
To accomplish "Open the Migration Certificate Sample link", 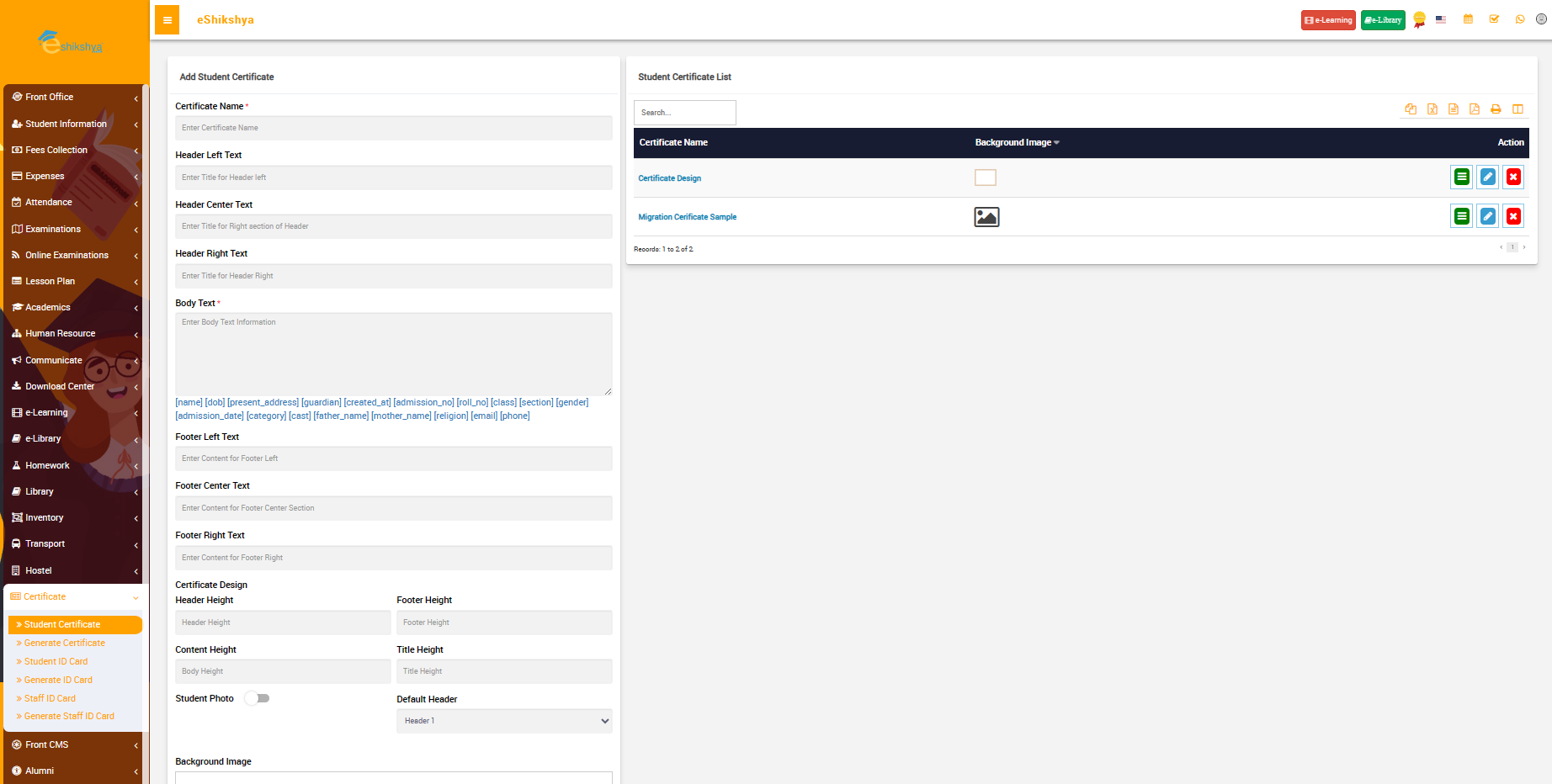I will coord(687,217).
